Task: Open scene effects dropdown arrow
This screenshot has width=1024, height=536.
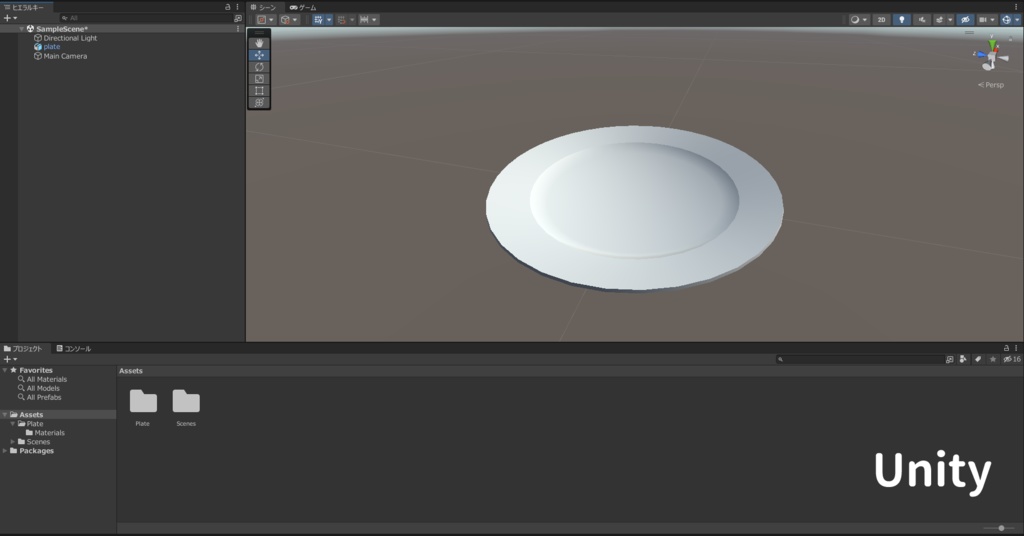Action: pyautogui.click(x=950, y=20)
